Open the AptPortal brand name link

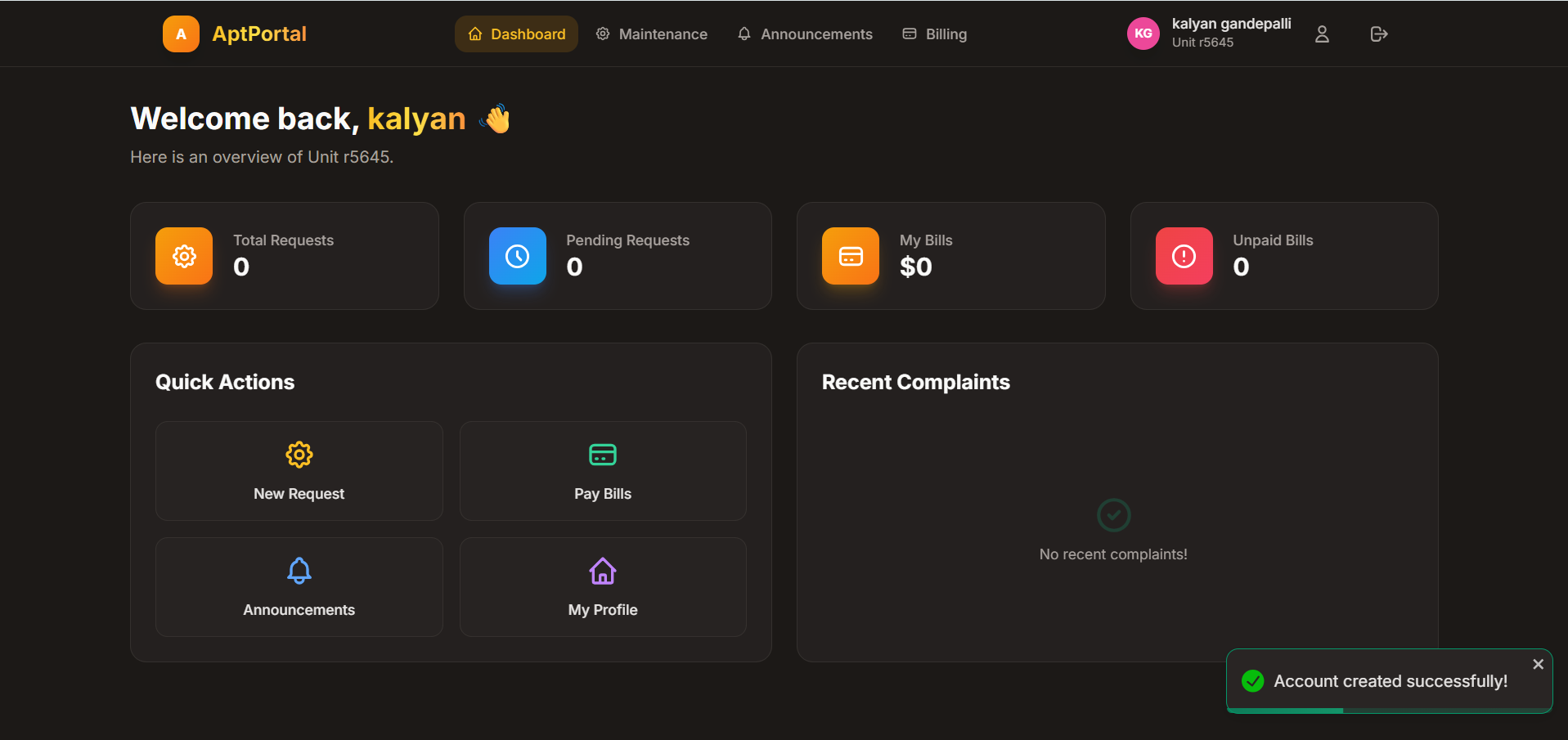259,34
